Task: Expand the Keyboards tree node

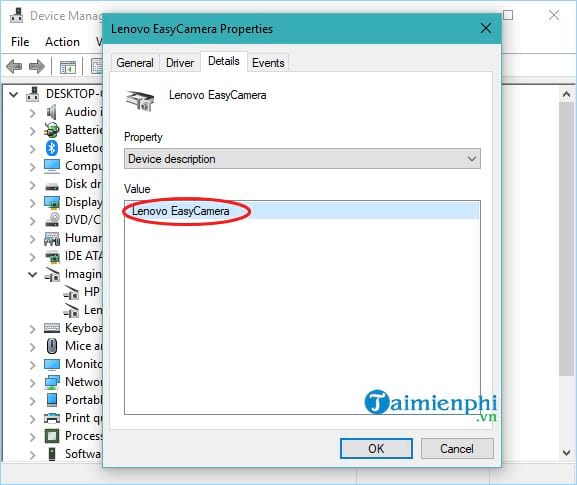Action: click(x=33, y=329)
